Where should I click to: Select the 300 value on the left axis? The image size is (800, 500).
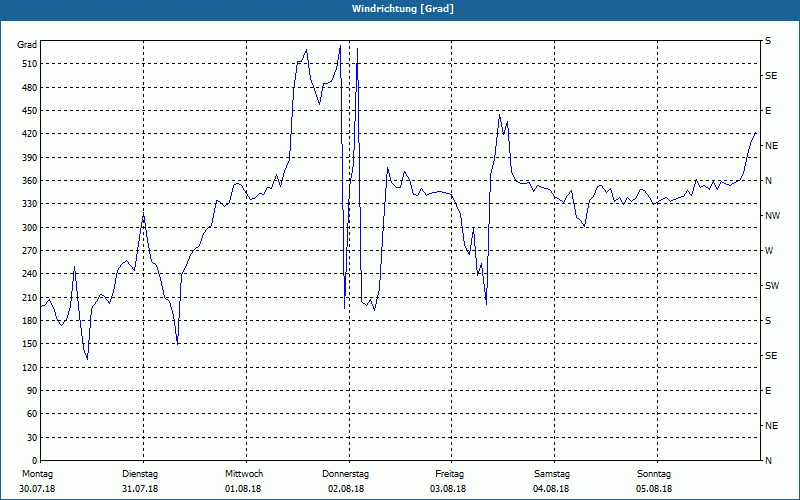pos(29,228)
